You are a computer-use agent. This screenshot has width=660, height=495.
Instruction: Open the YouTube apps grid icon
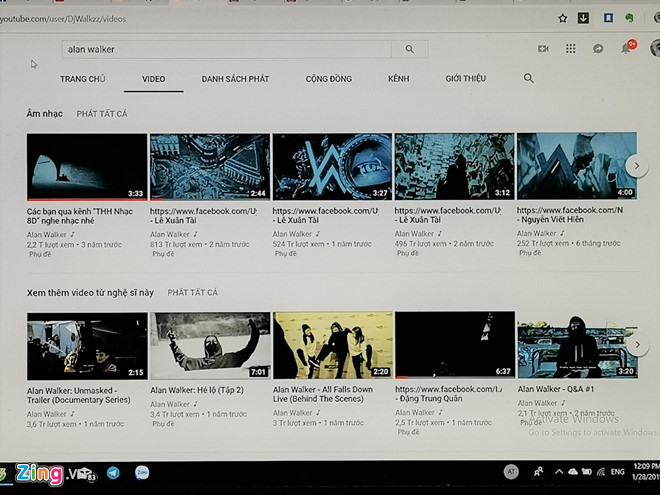tap(571, 49)
